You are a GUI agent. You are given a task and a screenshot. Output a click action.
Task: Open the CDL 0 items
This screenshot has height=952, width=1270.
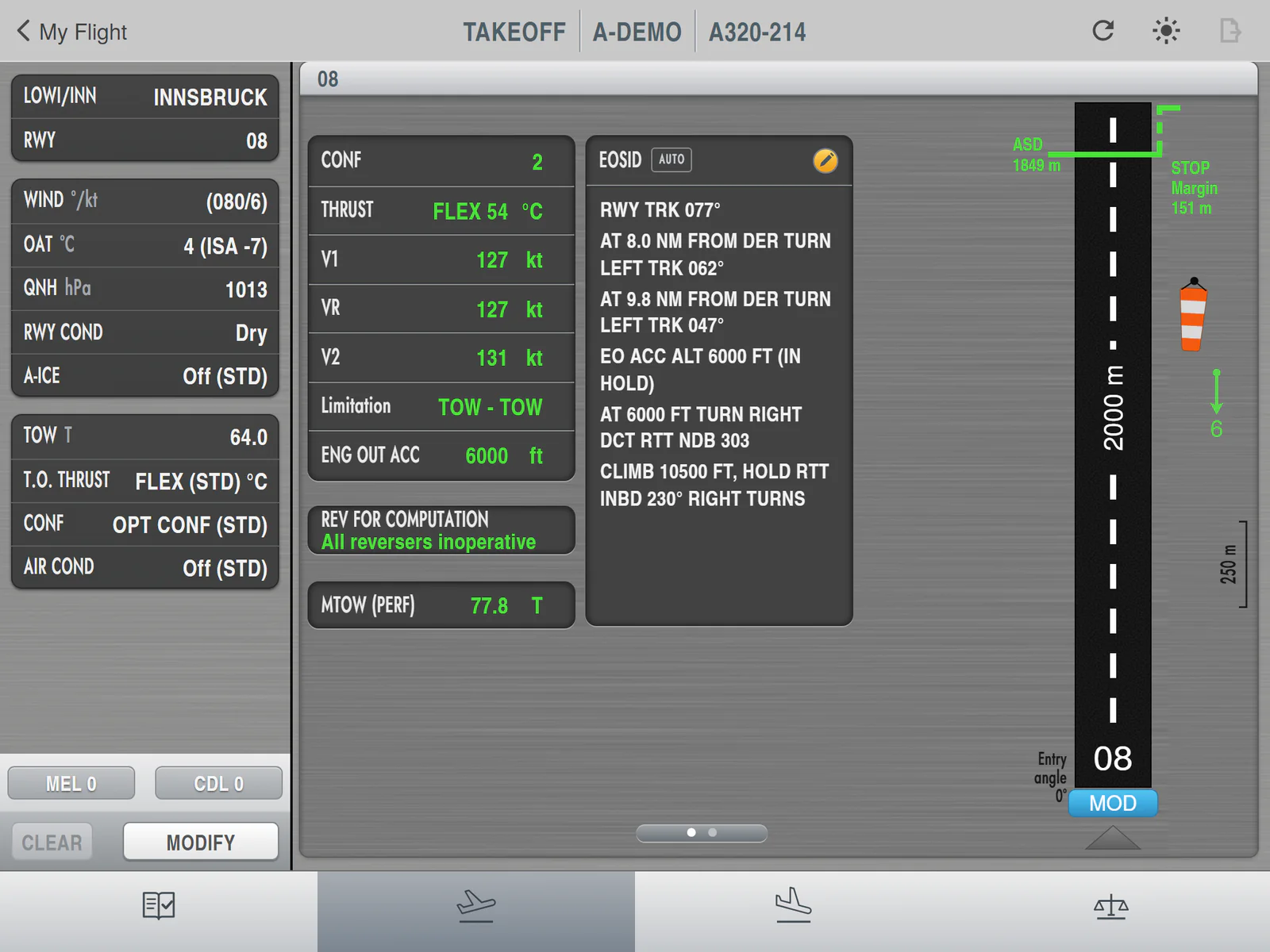(218, 783)
